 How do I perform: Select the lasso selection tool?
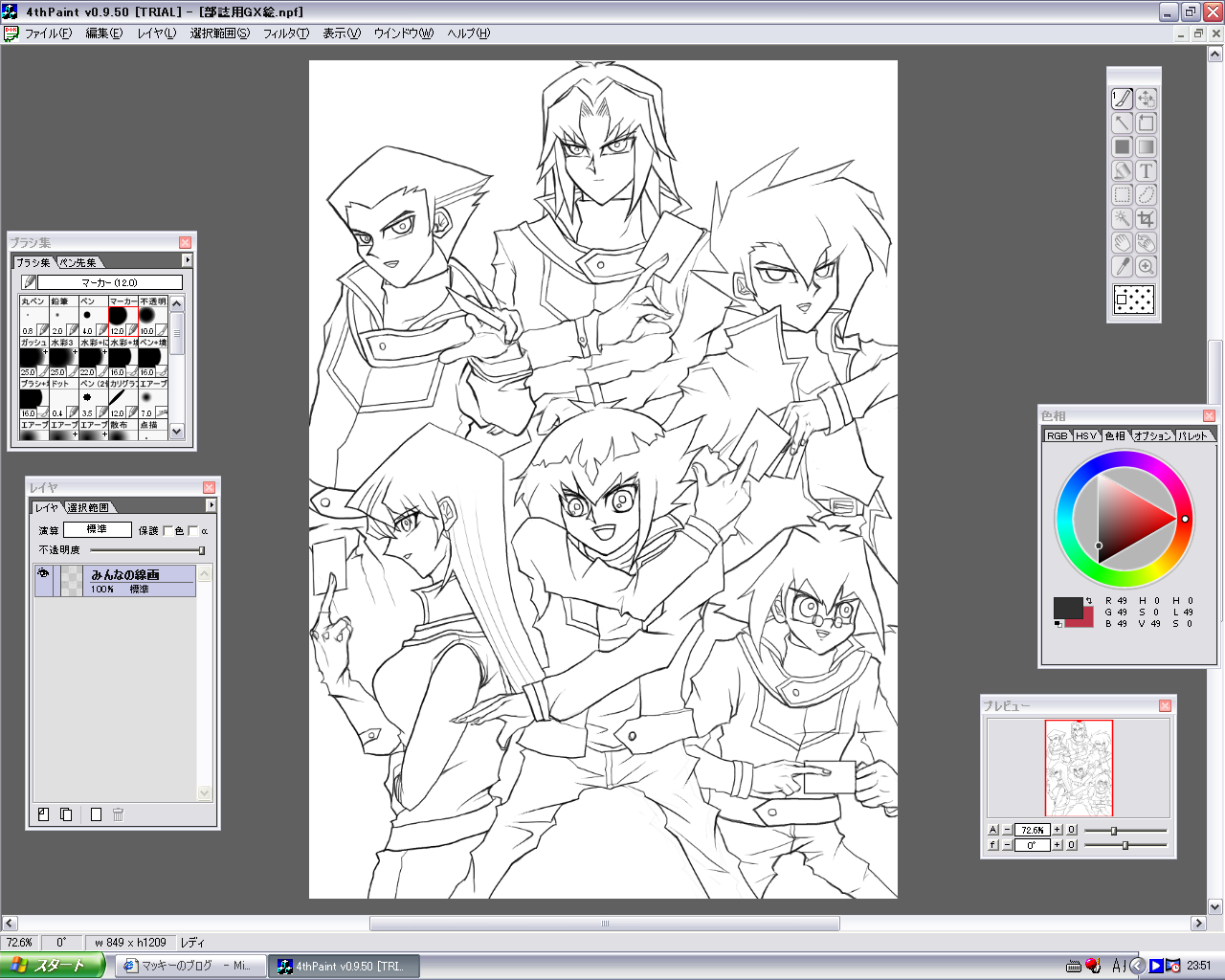coord(1146,194)
